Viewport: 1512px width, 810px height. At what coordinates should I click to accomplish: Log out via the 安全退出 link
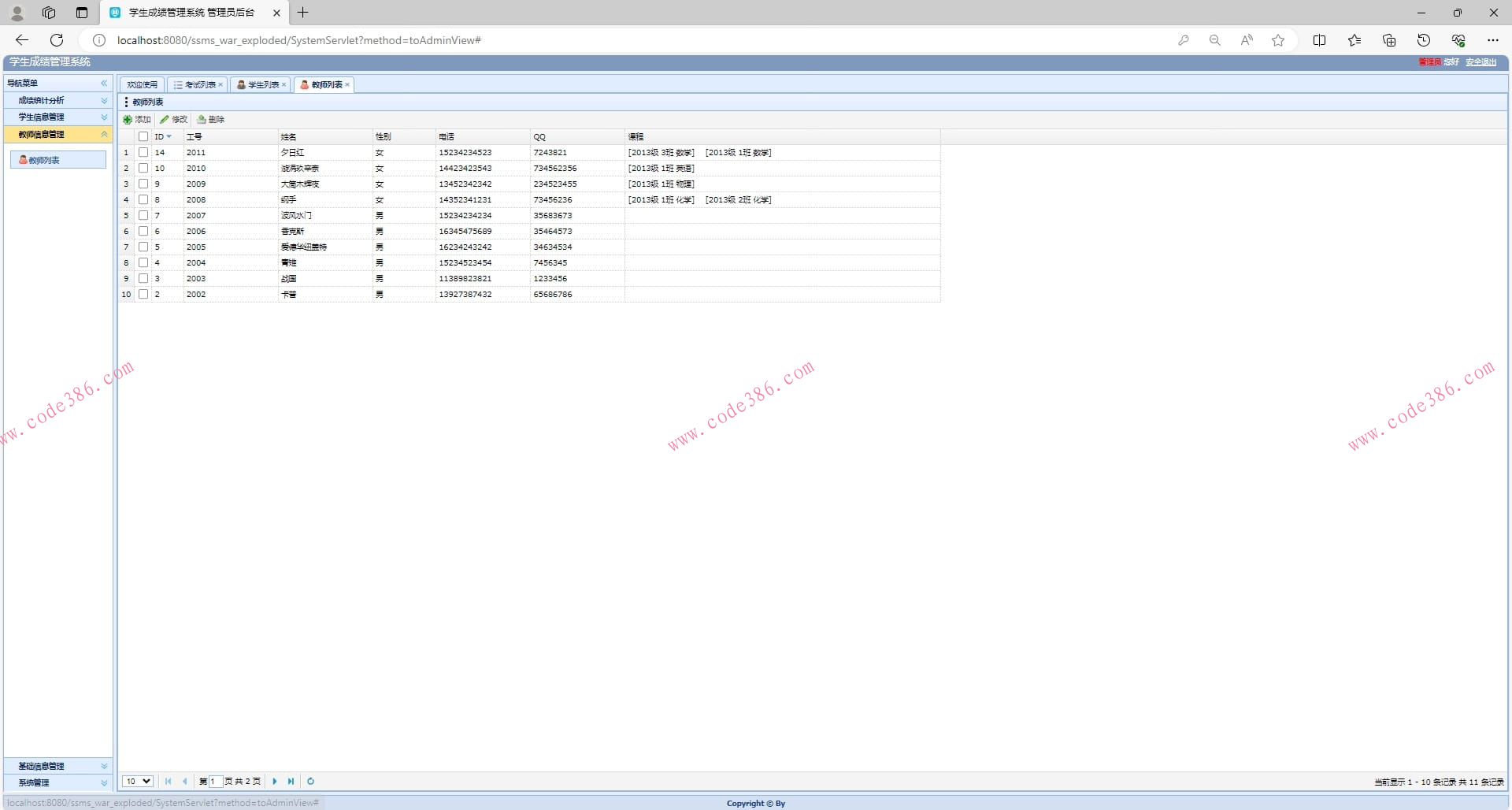(1480, 62)
